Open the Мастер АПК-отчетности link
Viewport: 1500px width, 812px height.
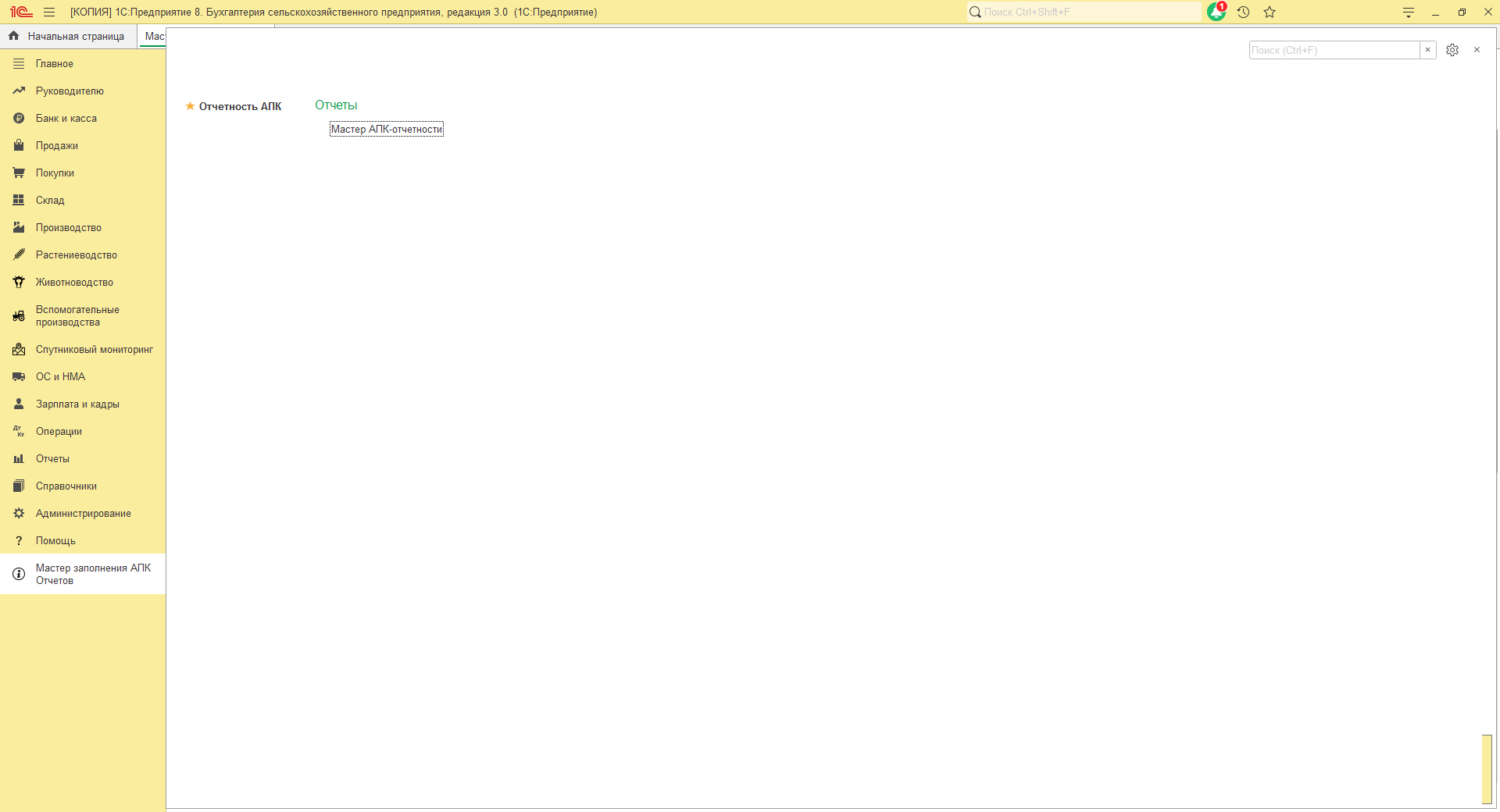pos(387,130)
